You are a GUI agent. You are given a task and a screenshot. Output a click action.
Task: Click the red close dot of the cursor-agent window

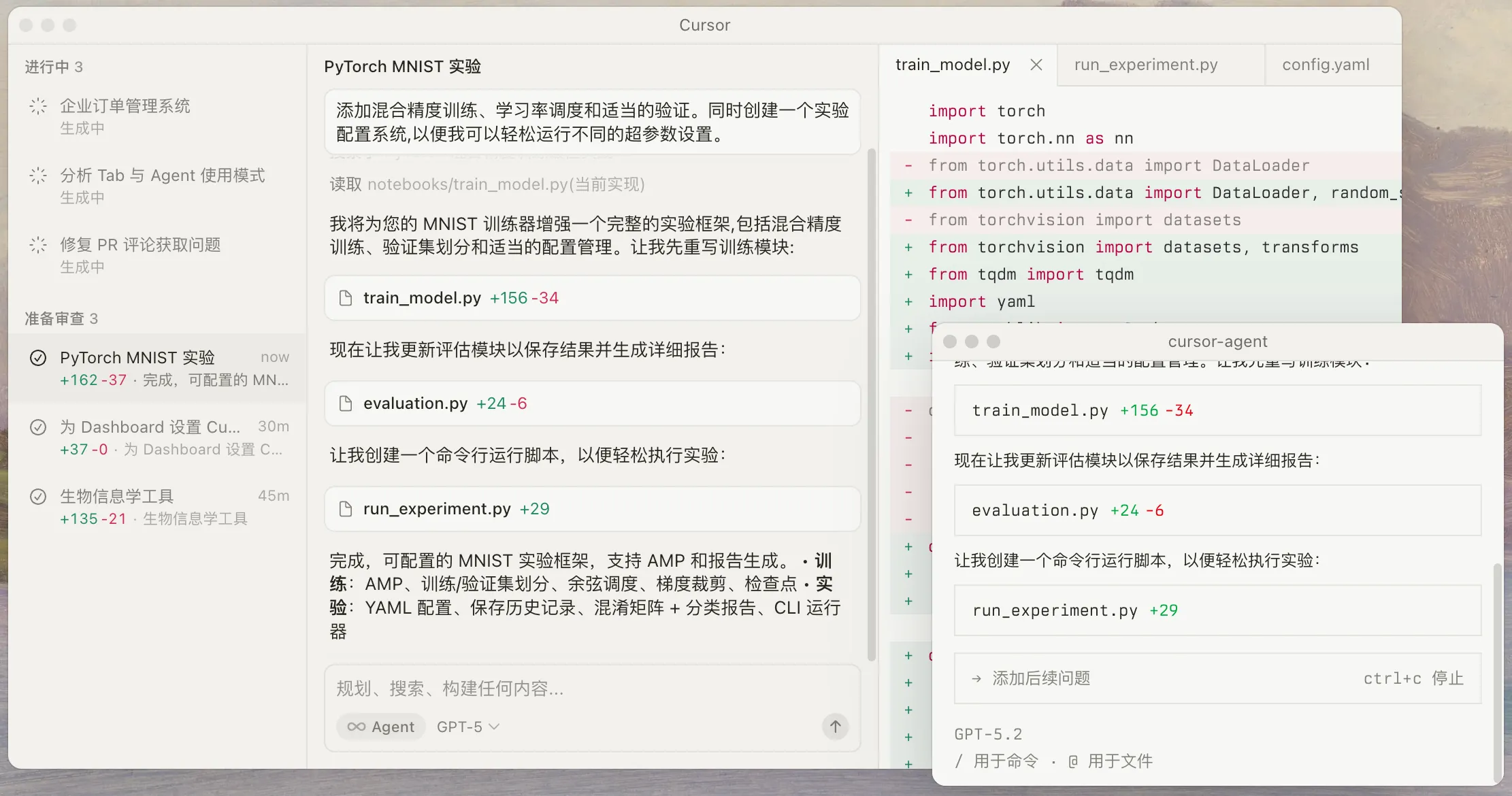tap(950, 342)
